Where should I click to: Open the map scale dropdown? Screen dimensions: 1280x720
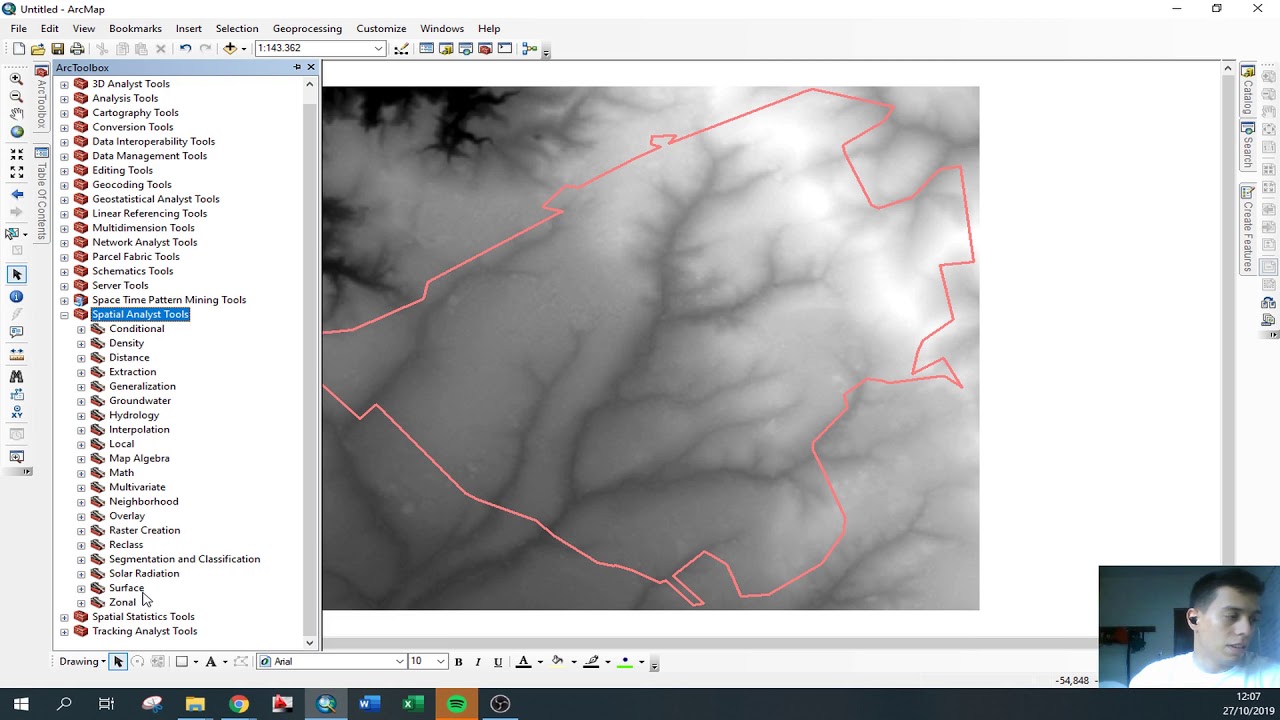coord(379,48)
